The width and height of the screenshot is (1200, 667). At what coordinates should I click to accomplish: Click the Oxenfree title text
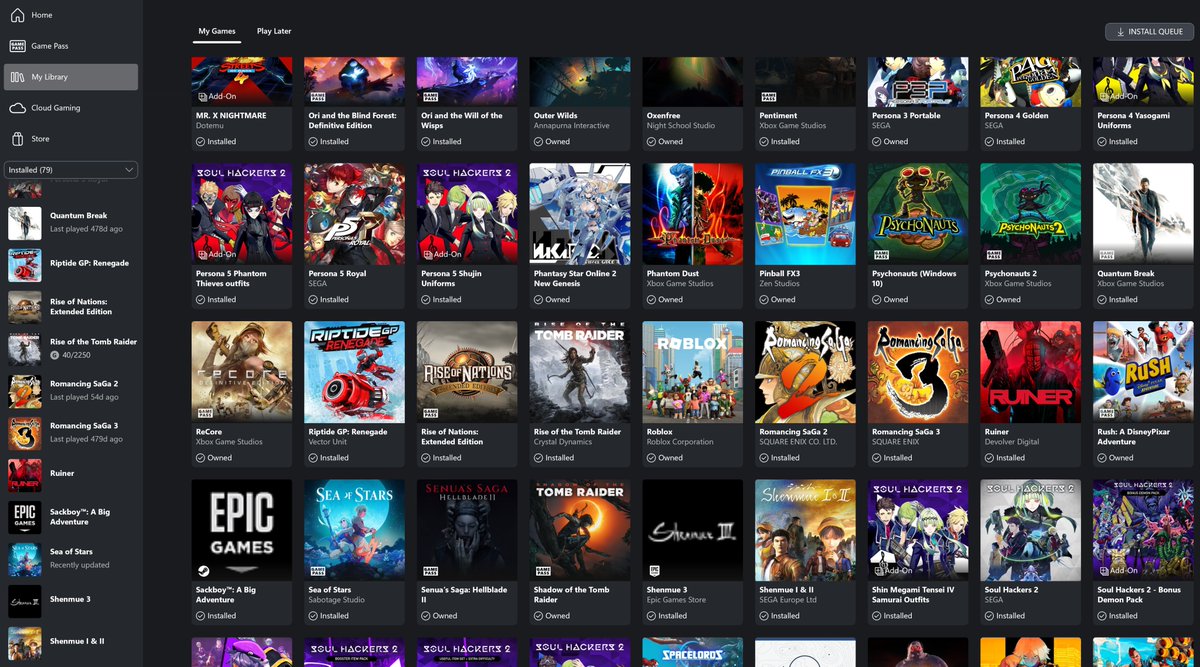(x=662, y=116)
